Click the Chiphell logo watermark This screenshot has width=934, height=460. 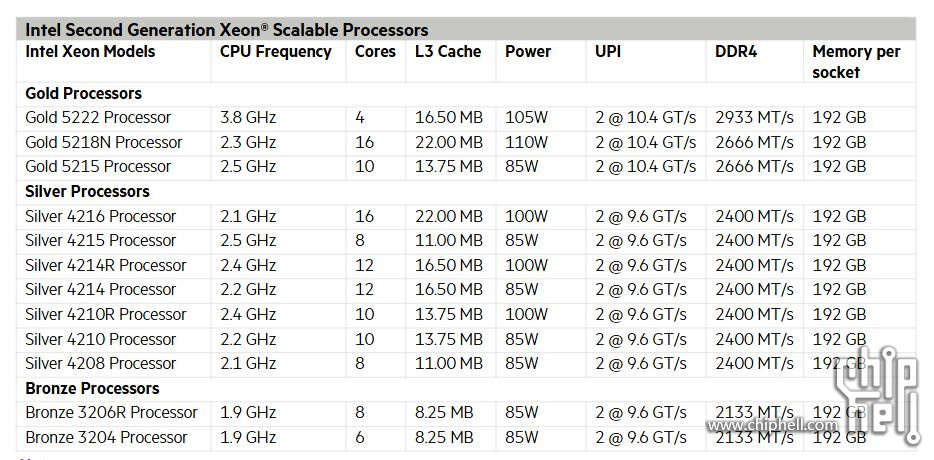coord(877,394)
